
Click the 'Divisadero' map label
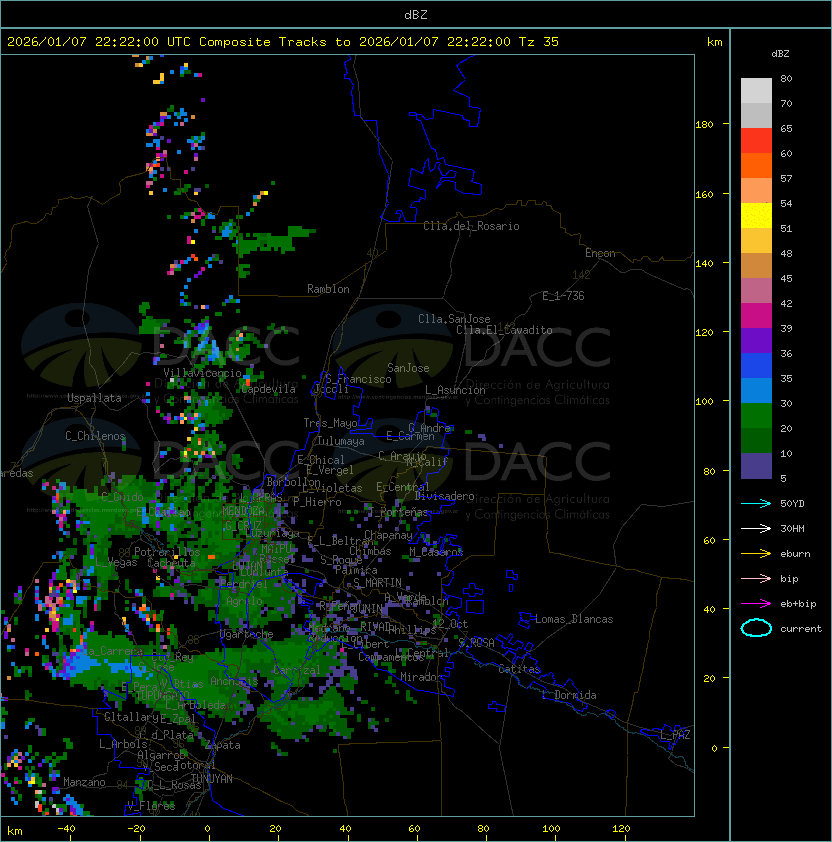pyautogui.click(x=445, y=496)
